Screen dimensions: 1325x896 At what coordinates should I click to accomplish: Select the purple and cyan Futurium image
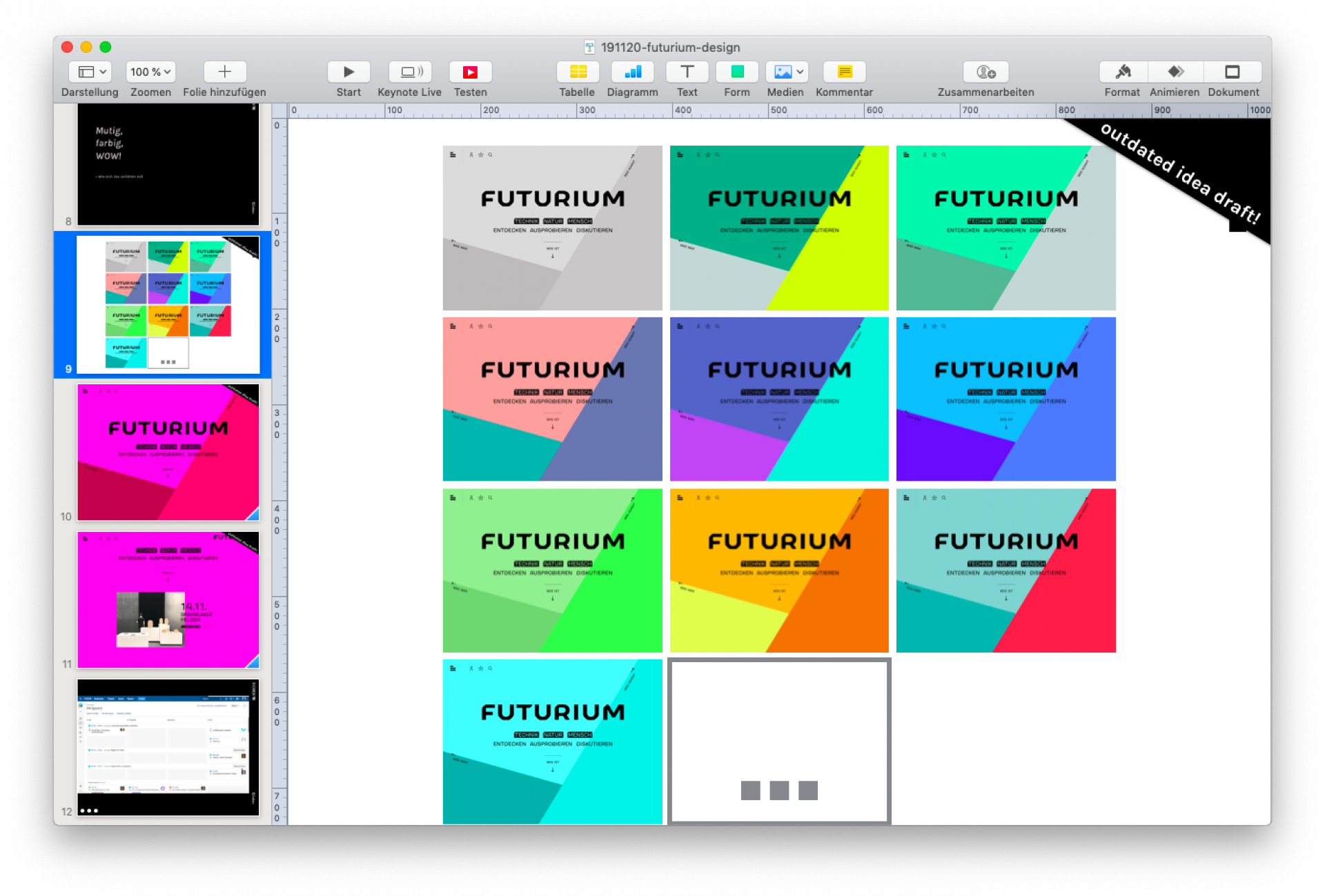pyautogui.click(x=779, y=399)
